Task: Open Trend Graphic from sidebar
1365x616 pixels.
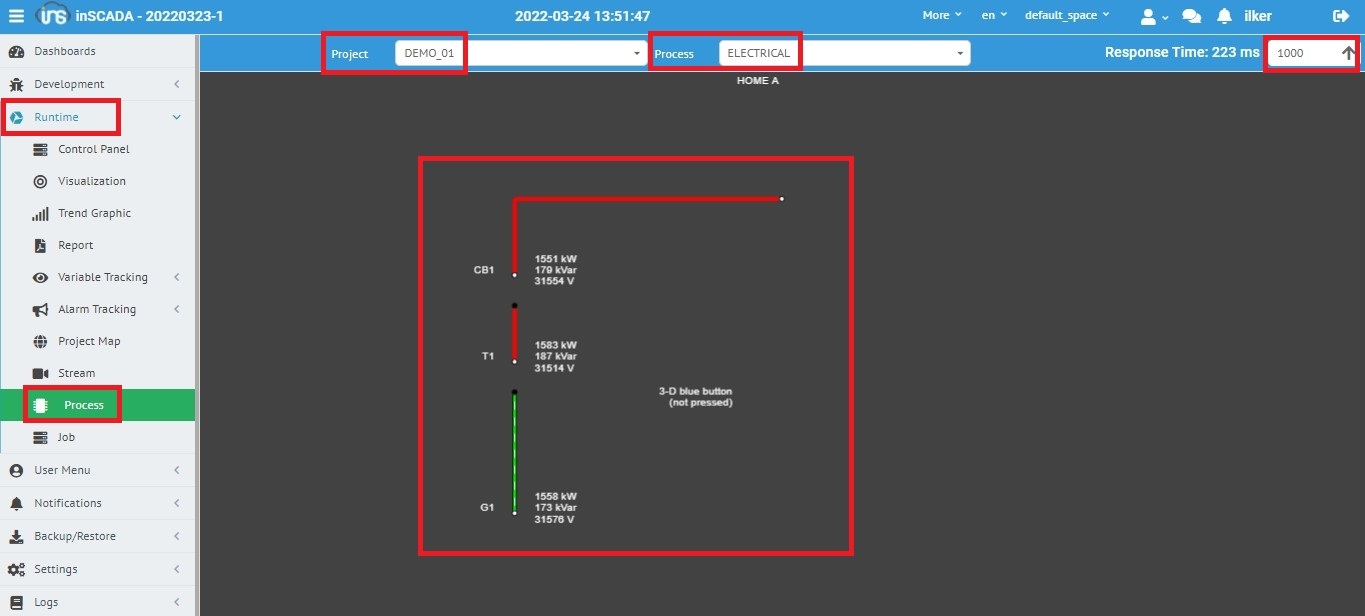Action: coord(94,213)
